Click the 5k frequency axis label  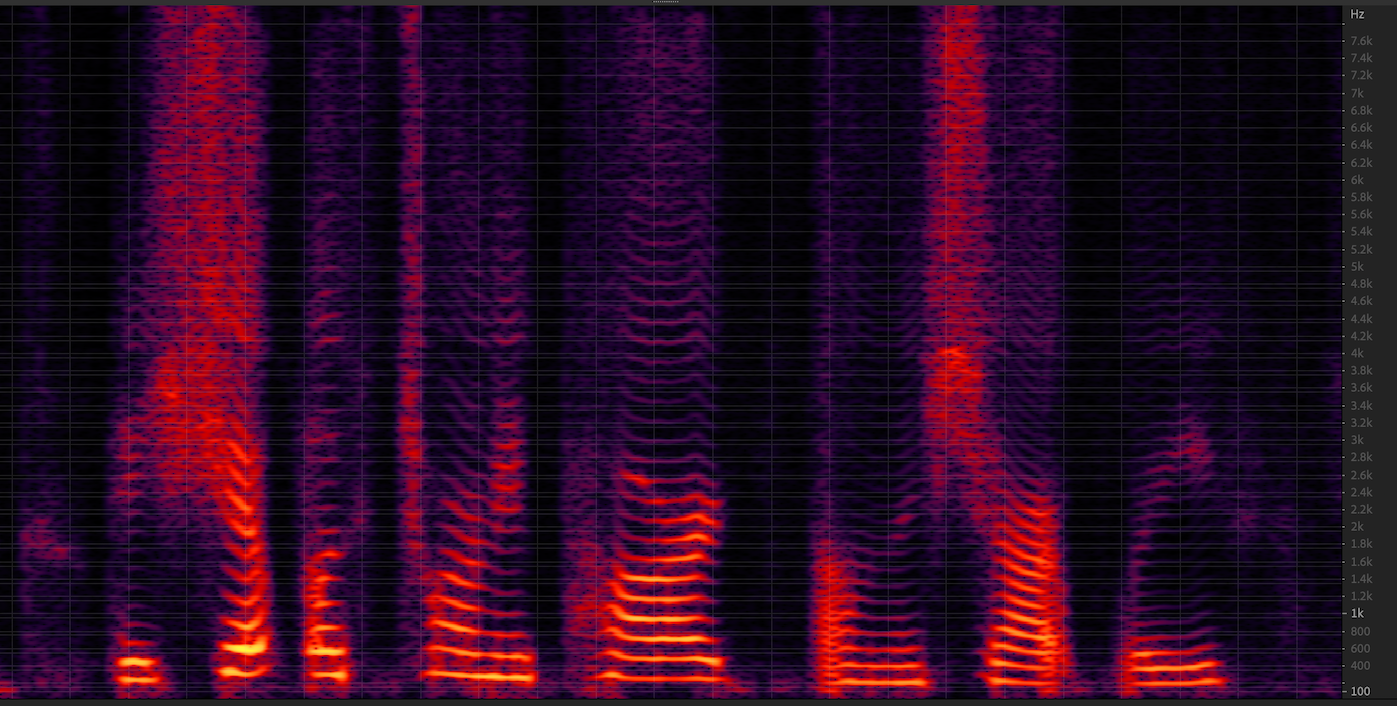tap(1356, 267)
